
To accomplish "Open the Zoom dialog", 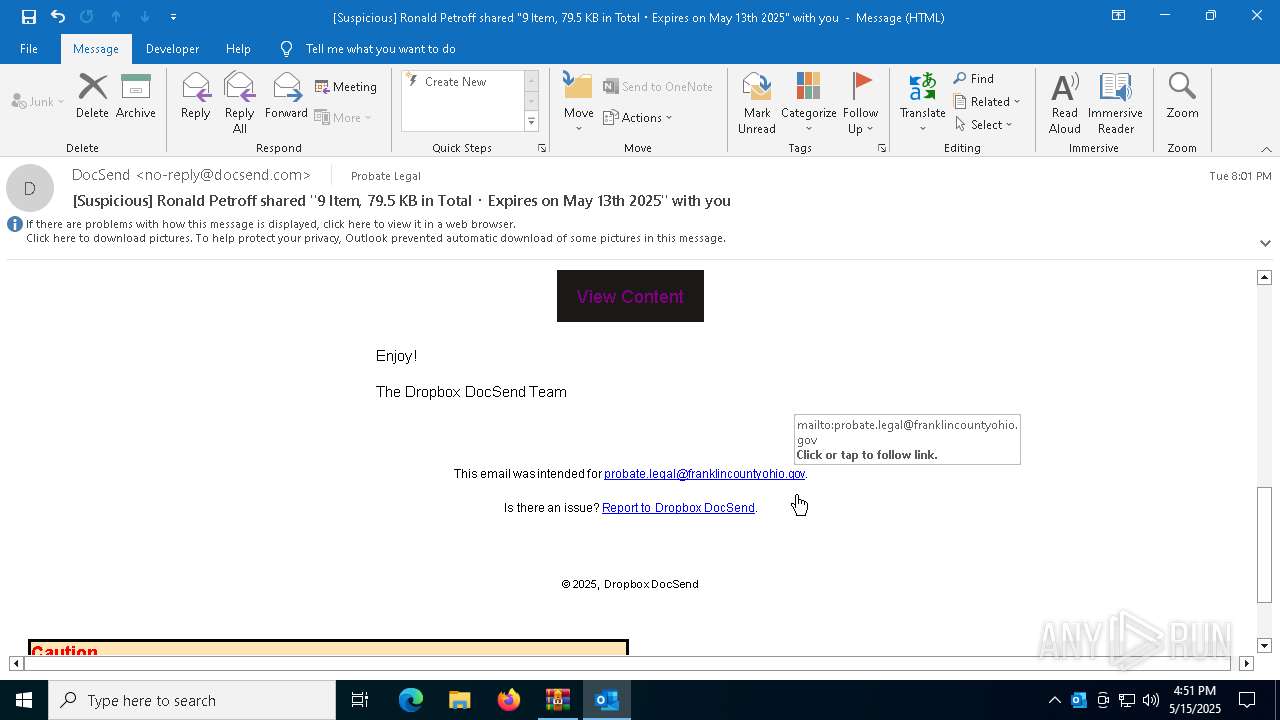I will 1182,97.
